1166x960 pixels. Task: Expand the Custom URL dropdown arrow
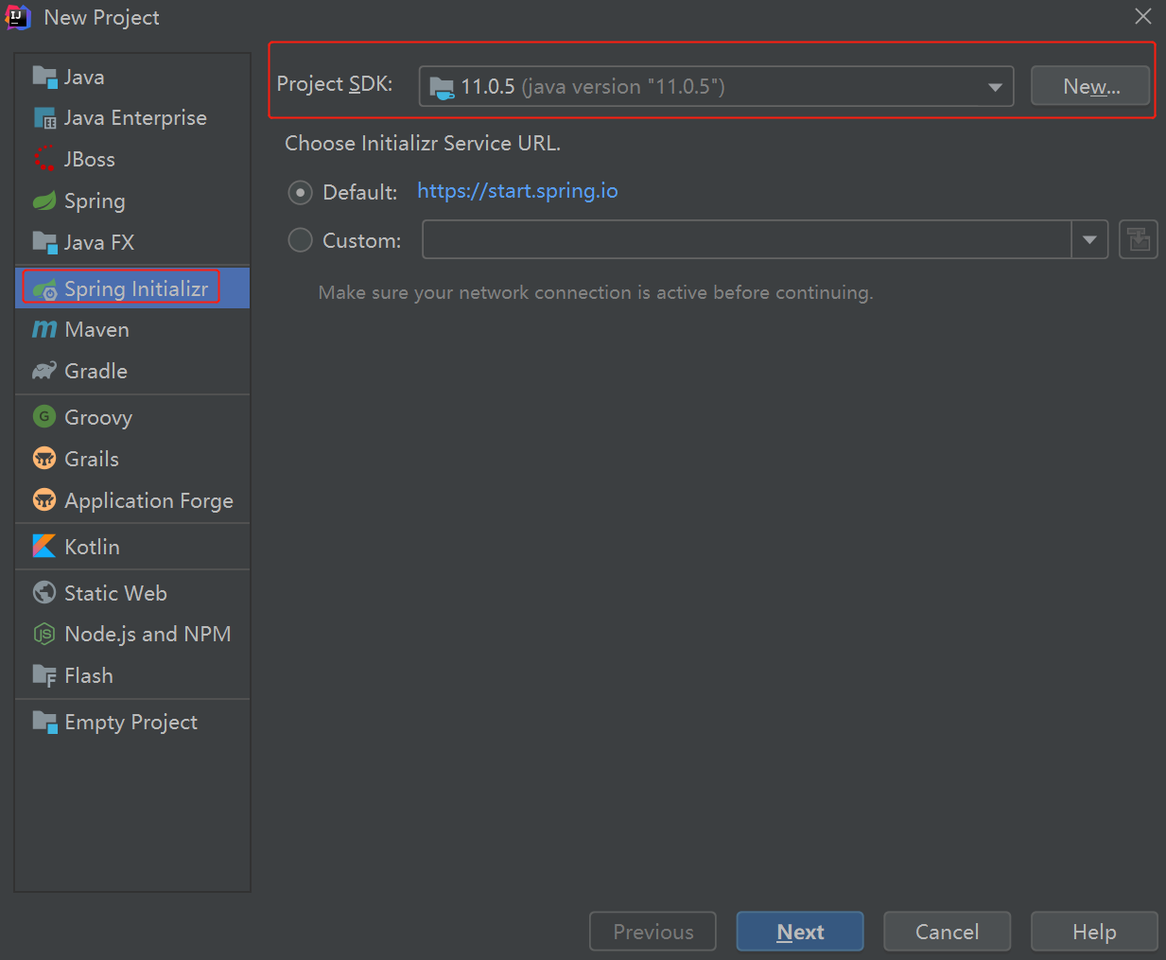tap(1089, 240)
